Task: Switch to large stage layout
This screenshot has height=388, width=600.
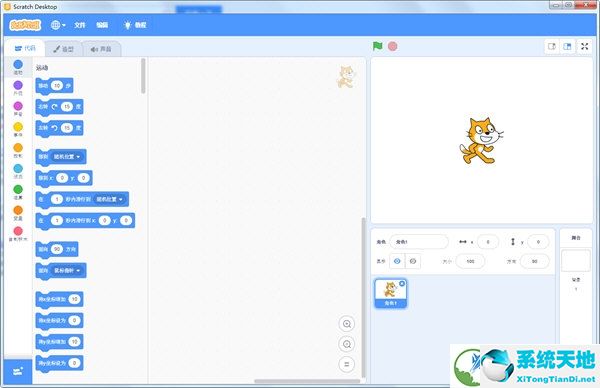Action: (x=567, y=46)
